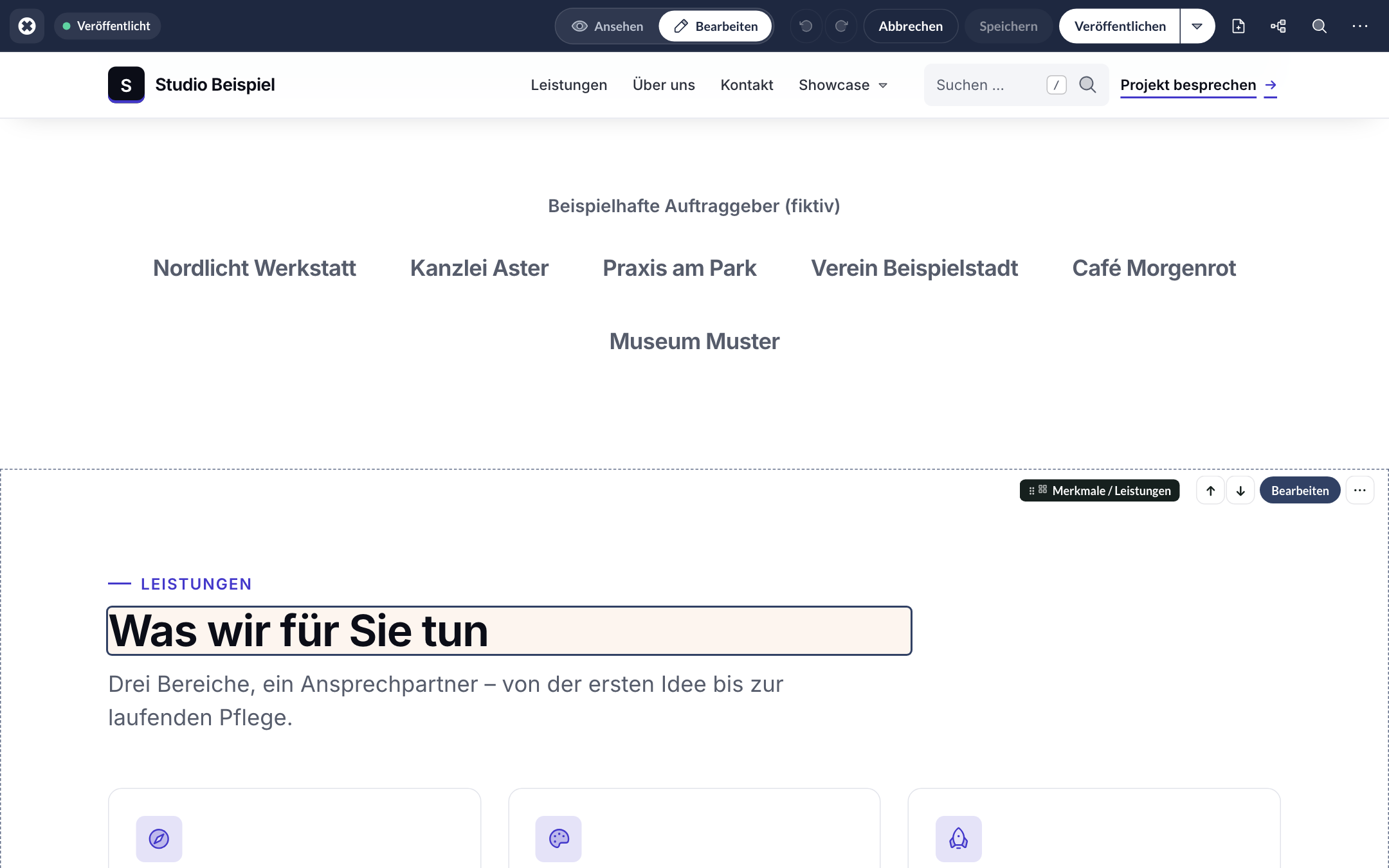The width and height of the screenshot is (1389, 868).
Task: Follow the Projekt besprechen link
Action: [1188, 85]
